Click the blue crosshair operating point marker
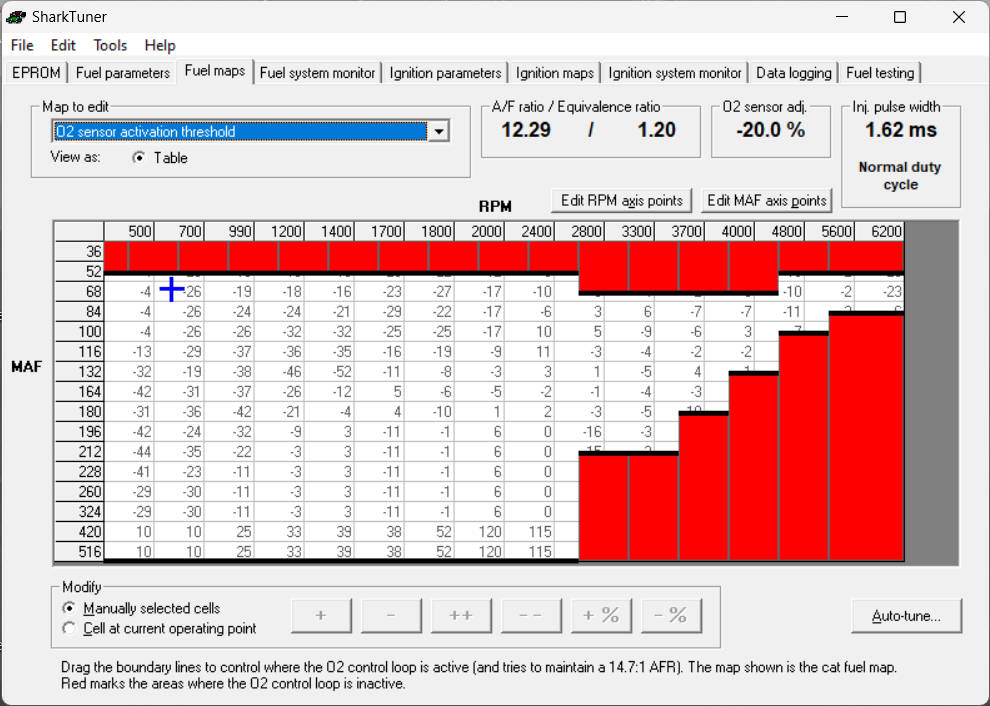Screen dimensions: 990x706 (172, 290)
